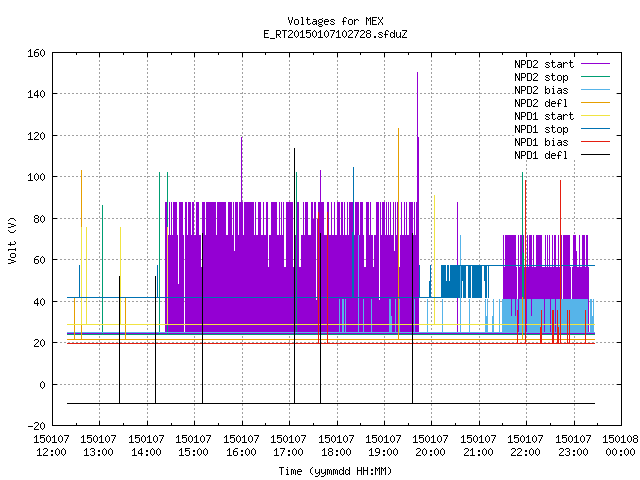Click the 150107 12:00 x-axis tick label

51,446
